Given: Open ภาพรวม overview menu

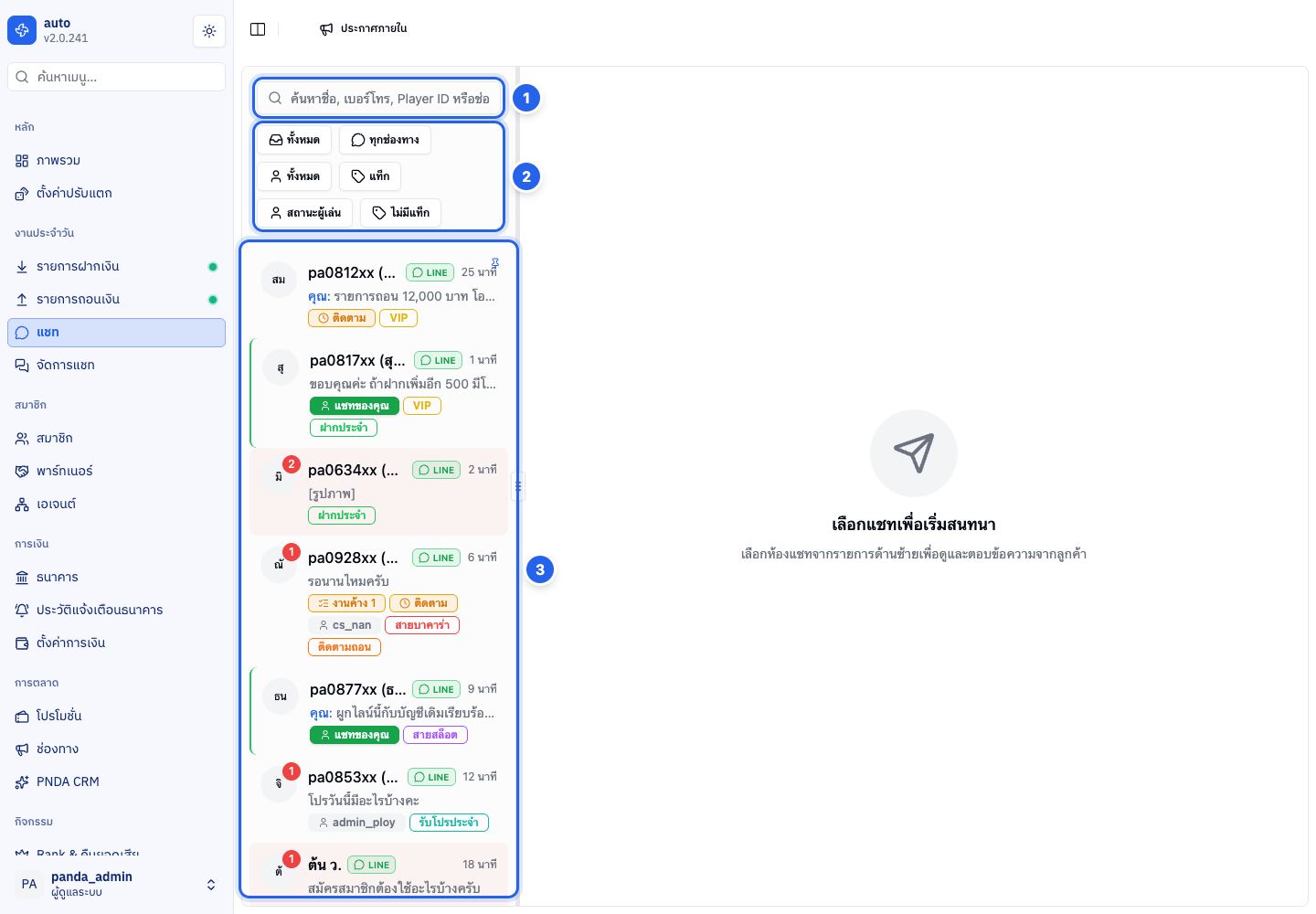Looking at the screenshot, I should [116, 161].
